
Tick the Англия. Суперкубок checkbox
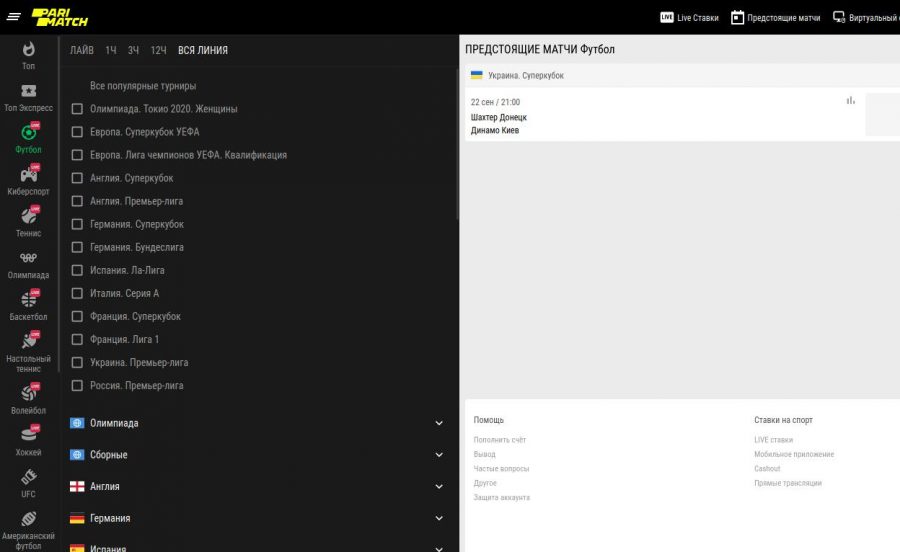pos(77,178)
